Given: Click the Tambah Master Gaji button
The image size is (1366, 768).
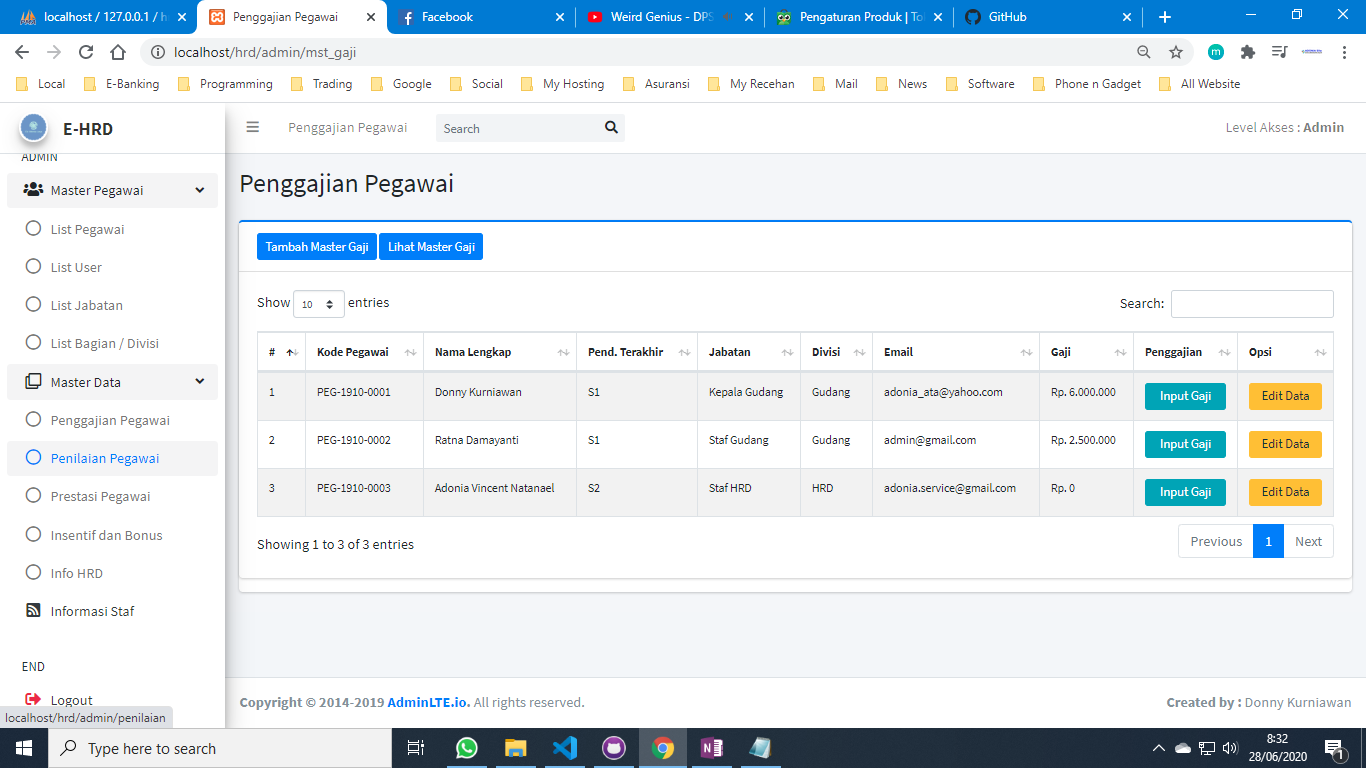Looking at the screenshot, I should [x=316, y=247].
